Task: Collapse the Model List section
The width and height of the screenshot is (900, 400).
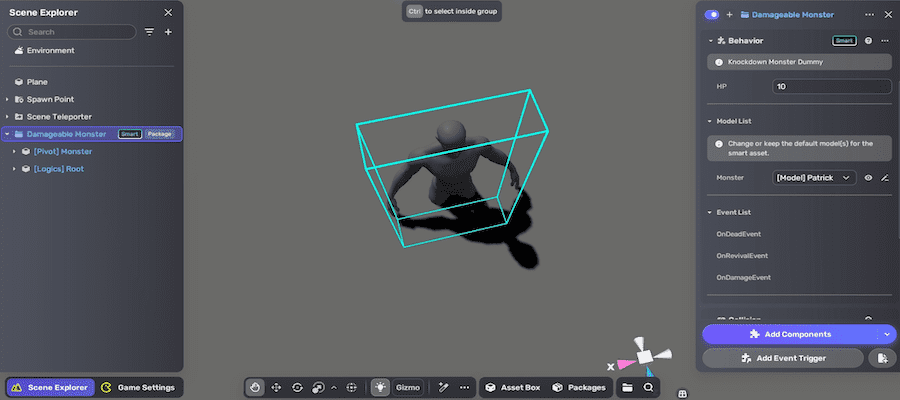Action: (x=710, y=121)
